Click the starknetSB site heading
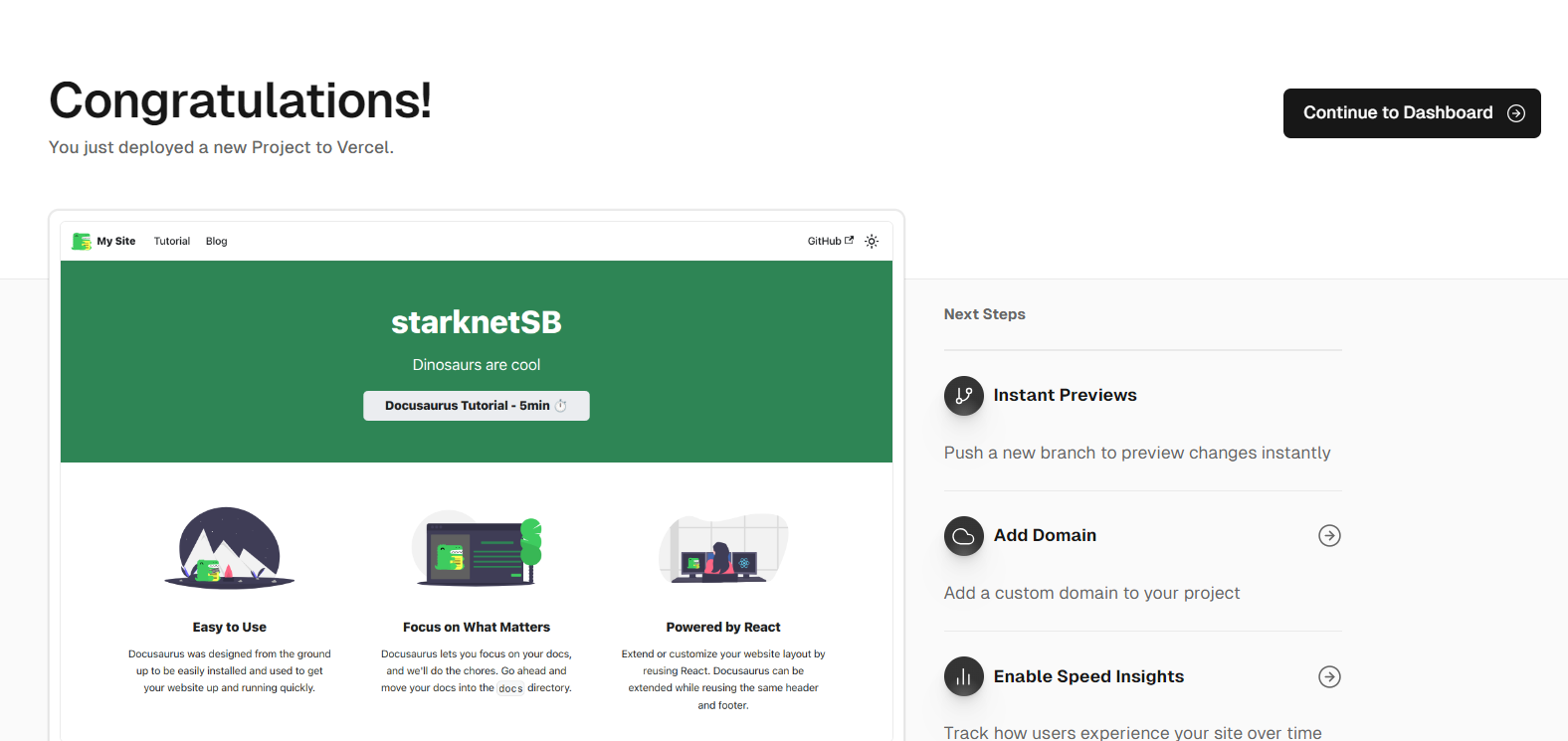Screen dimensions: 1568x741 (477, 322)
